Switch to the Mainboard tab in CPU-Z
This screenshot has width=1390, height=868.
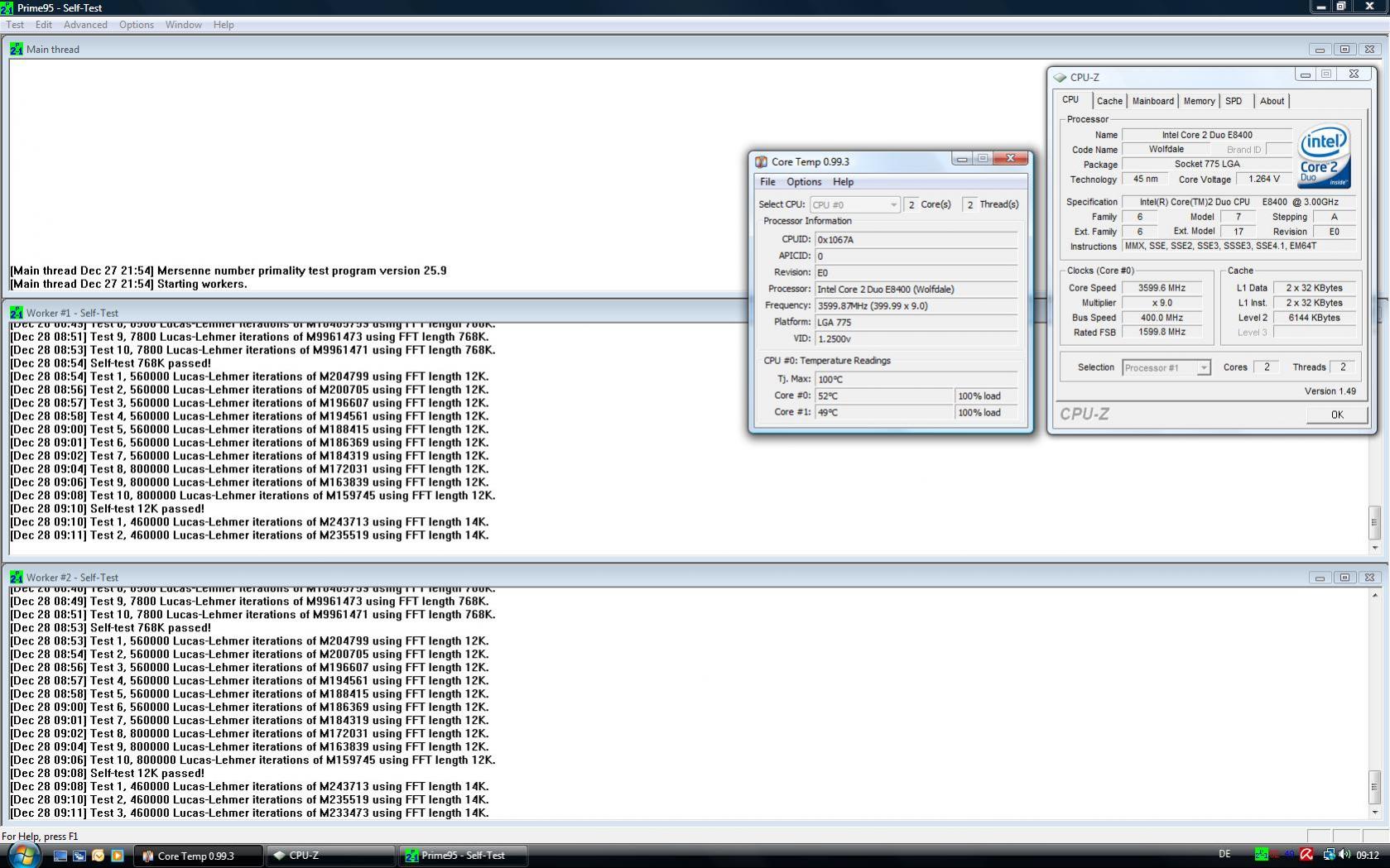pyautogui.click(x=1152, y=101)
